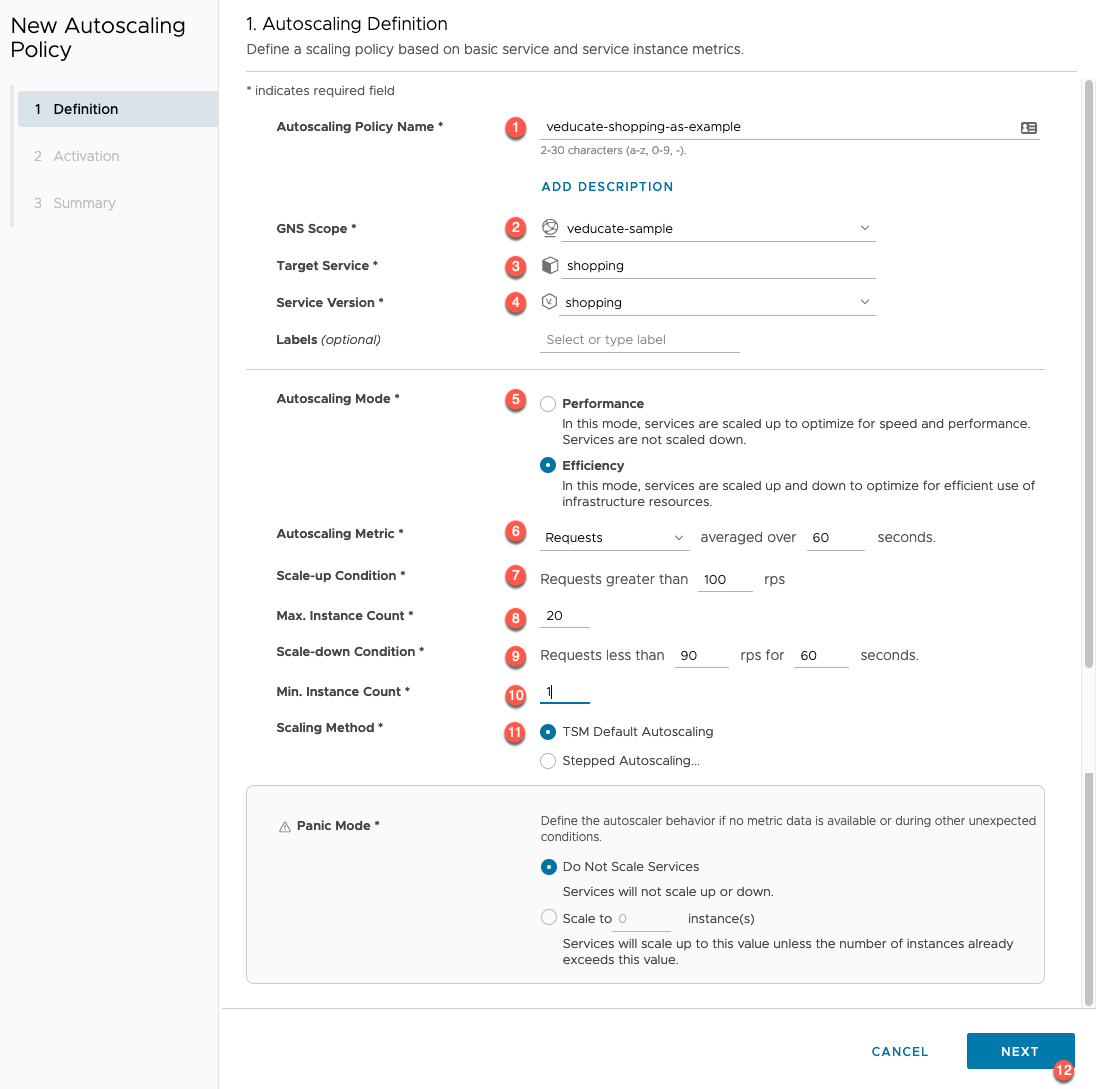This screenshot has height=1089, width=1098.
Task: Click the '2-30 characters (a-z, 0-9, -).' hint
Action: pos(613,151)
